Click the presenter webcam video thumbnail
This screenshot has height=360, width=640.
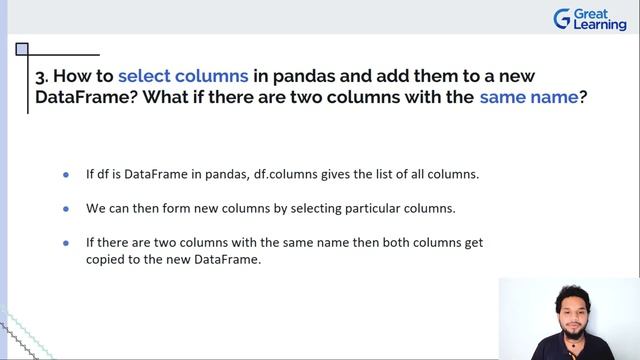[x=569, y=319]
